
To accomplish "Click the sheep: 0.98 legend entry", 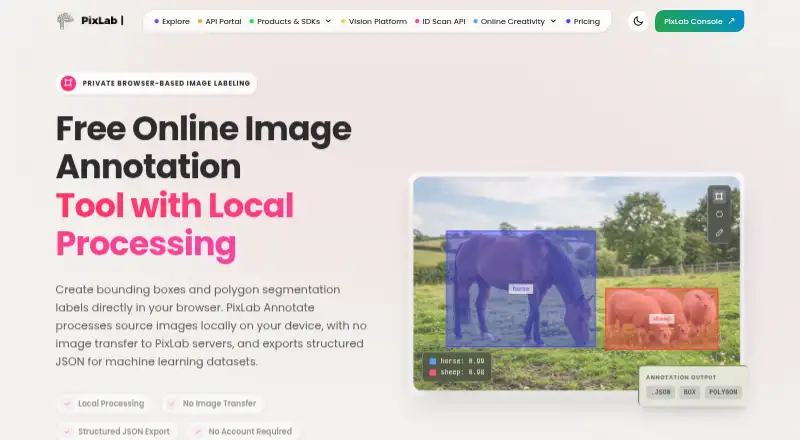I will click(x=457, y=373).
